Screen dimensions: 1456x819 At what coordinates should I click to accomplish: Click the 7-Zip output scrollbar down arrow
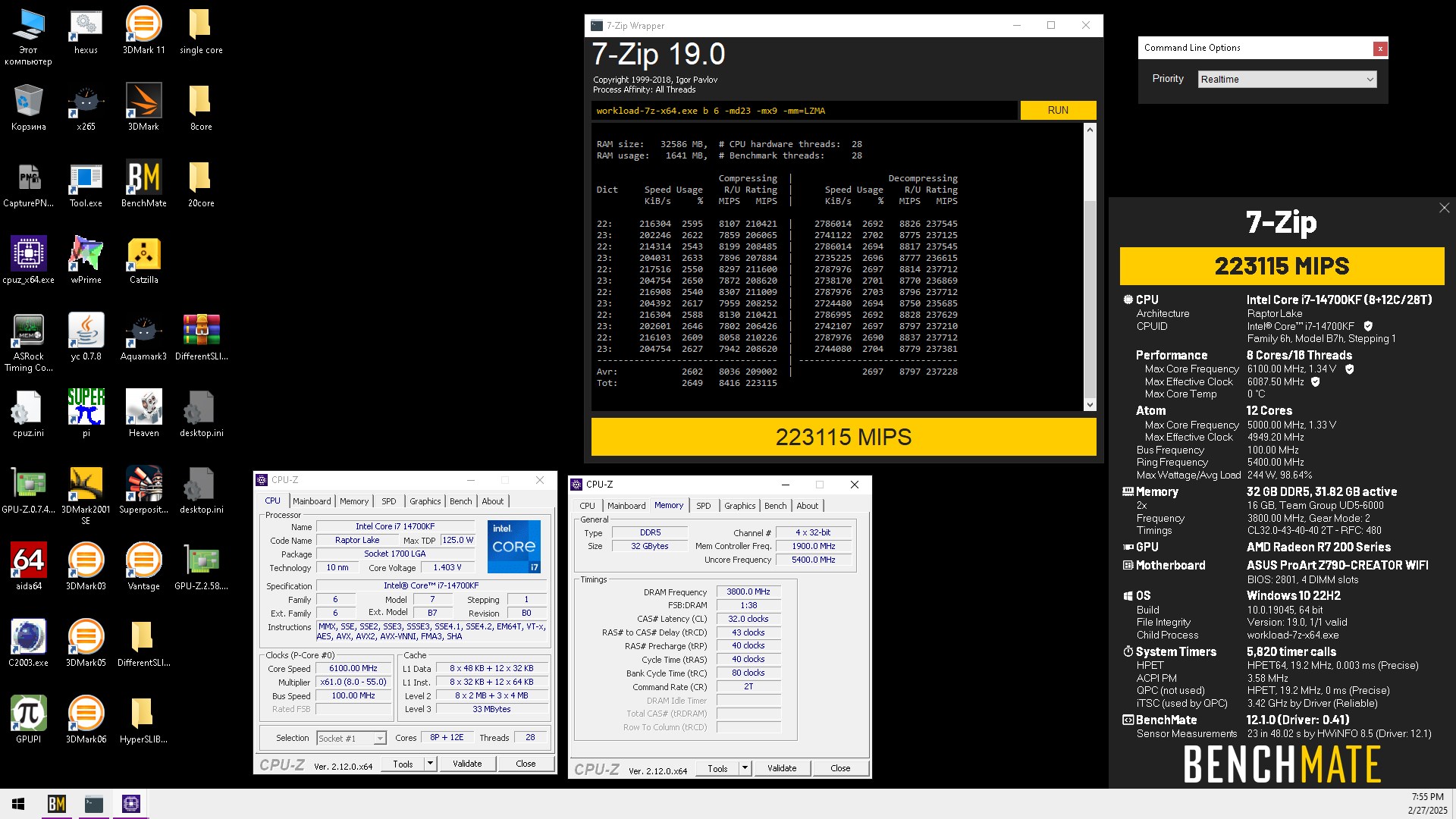pos(1090,405)
